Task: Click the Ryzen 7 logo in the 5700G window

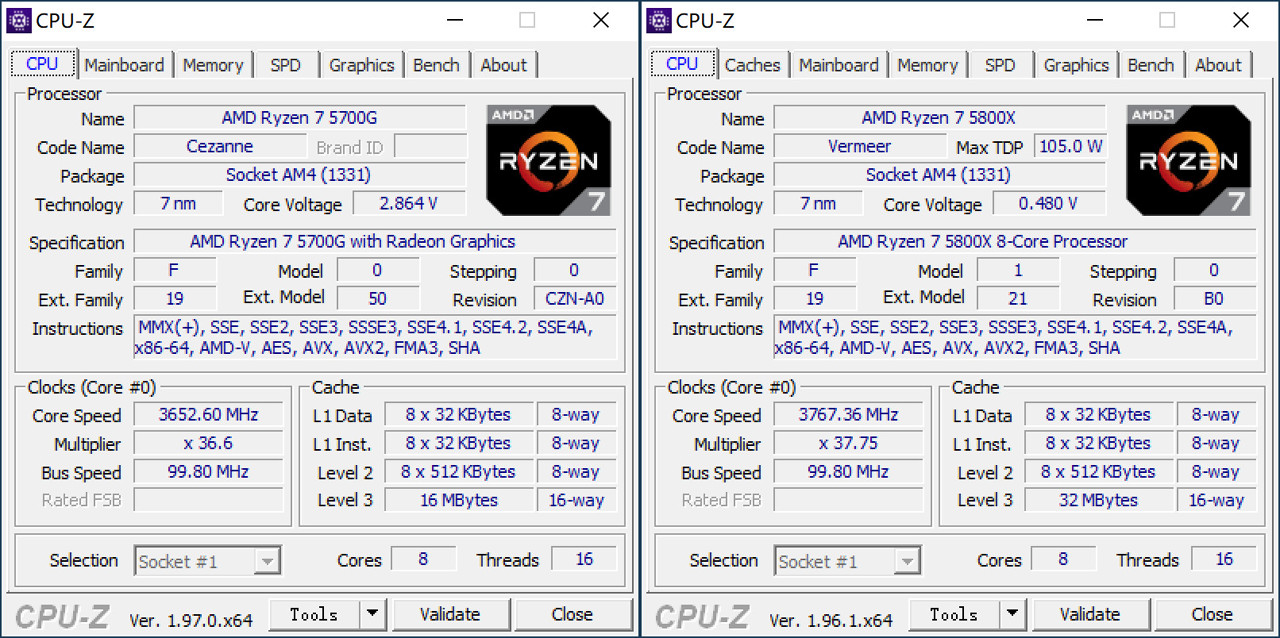Action: pyautogui.click(x=548, y=159)
